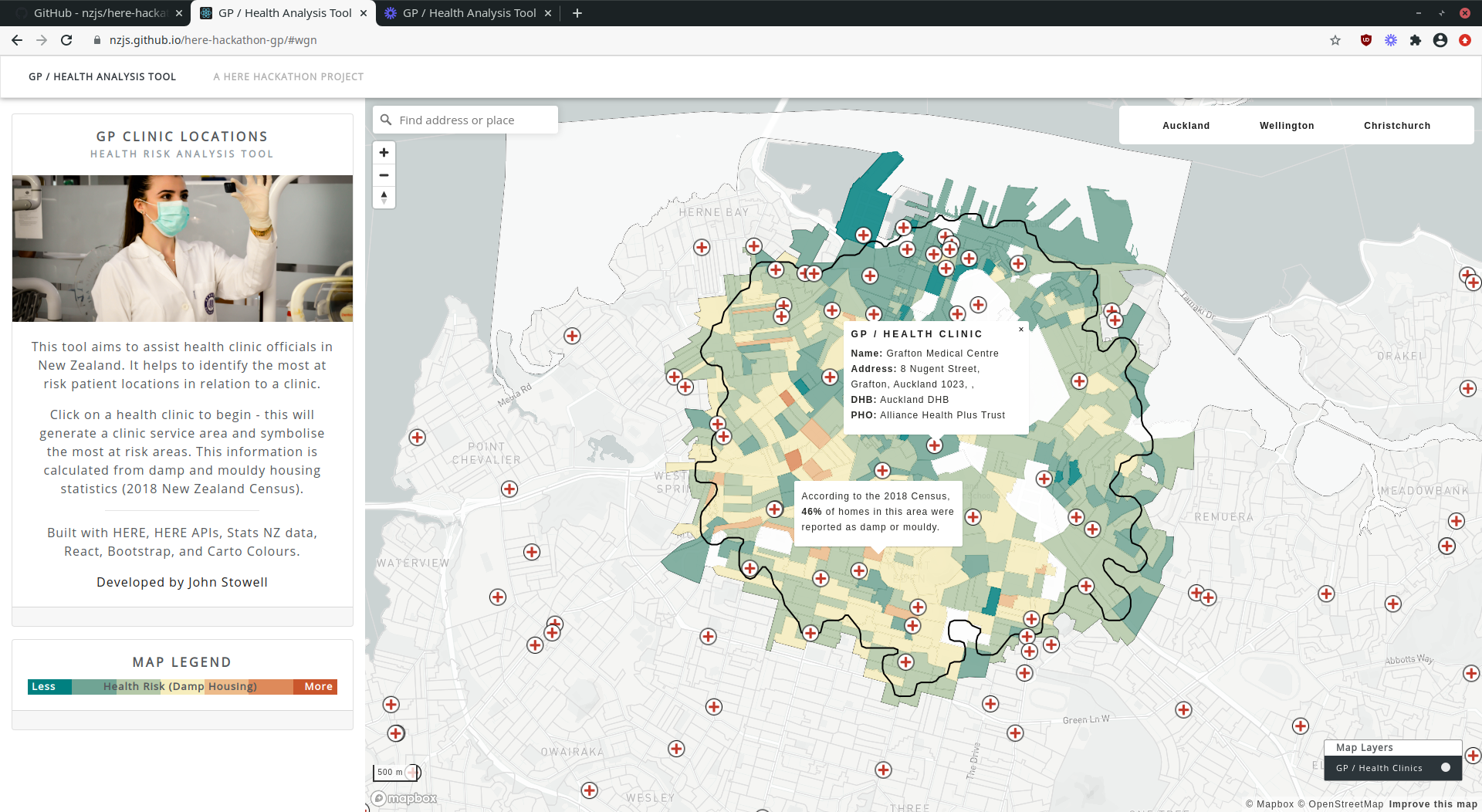Jump to Wellington map view
Viewport: 1482px width, 812px height.
point(1287,126)
